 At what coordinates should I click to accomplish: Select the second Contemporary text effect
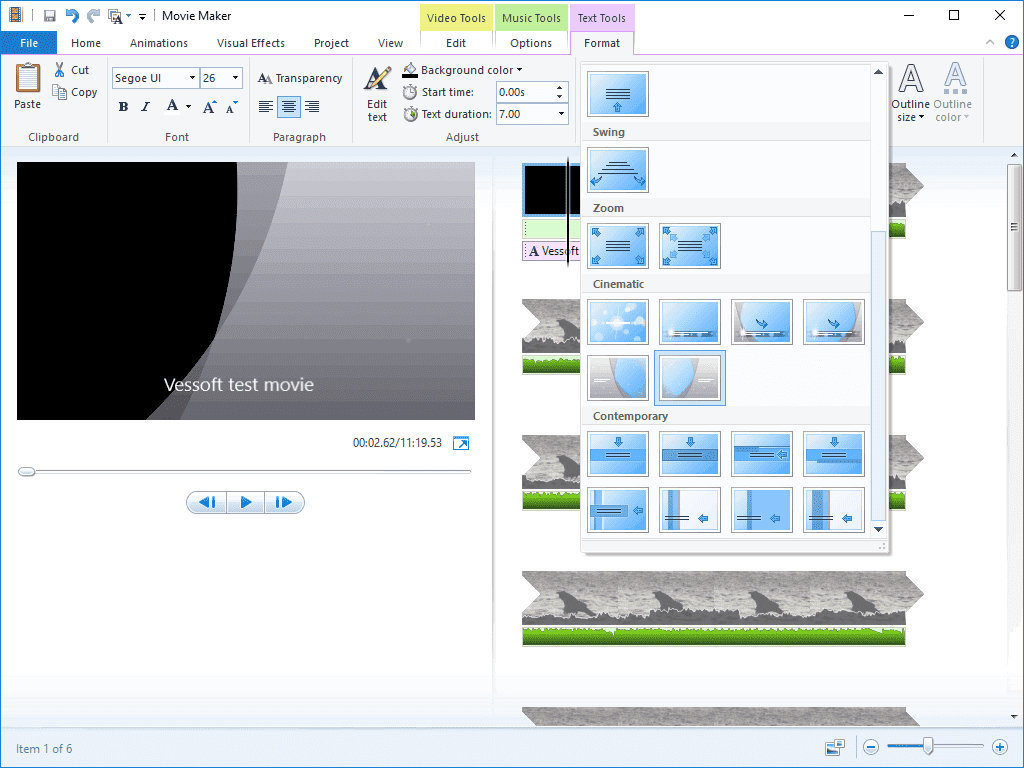tap(690, 454)
